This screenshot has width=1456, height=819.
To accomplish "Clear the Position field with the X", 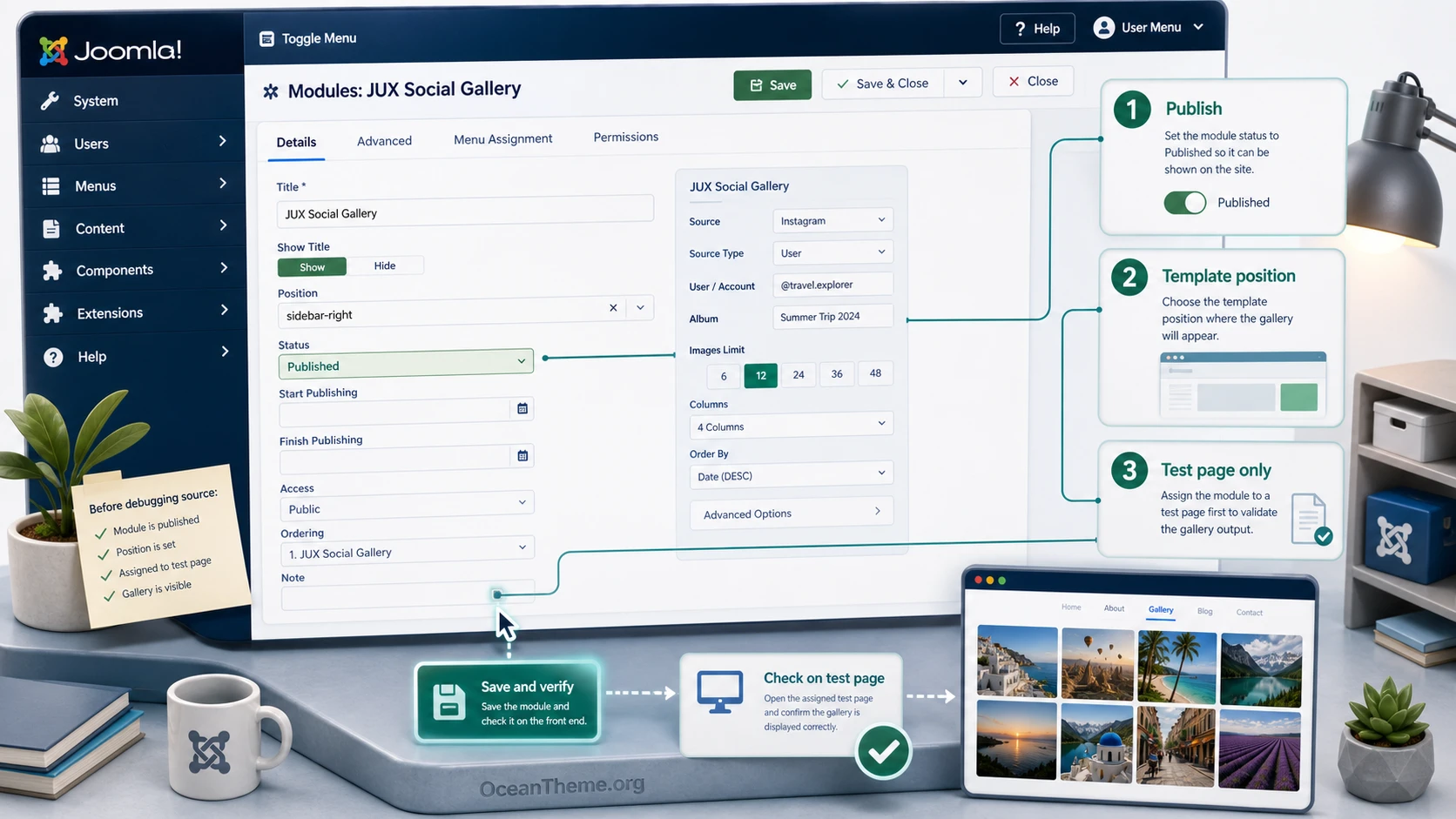I will point(613,308).
